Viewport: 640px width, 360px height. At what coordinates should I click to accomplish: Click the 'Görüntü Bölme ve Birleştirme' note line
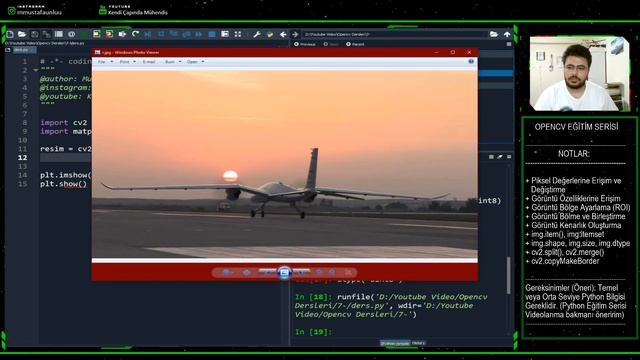pos(578,216)
